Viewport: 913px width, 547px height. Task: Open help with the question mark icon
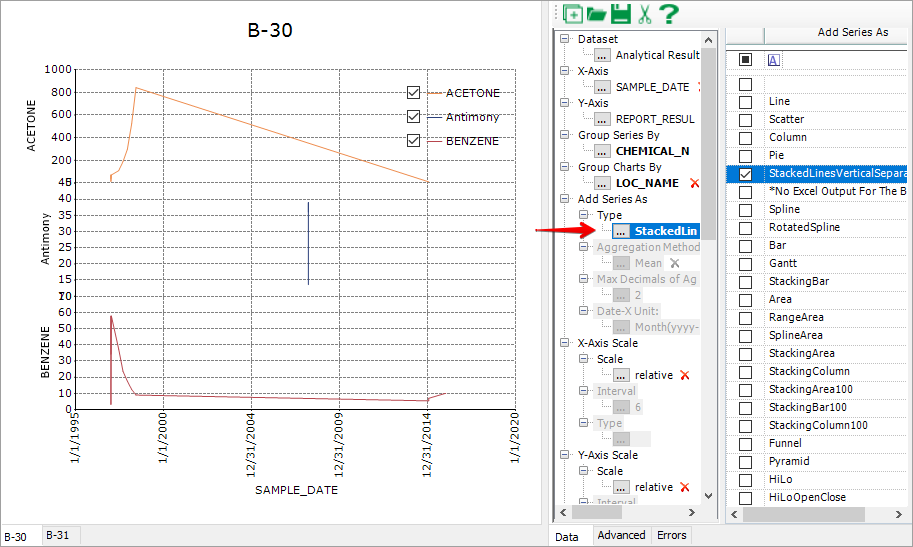point(668,14)
